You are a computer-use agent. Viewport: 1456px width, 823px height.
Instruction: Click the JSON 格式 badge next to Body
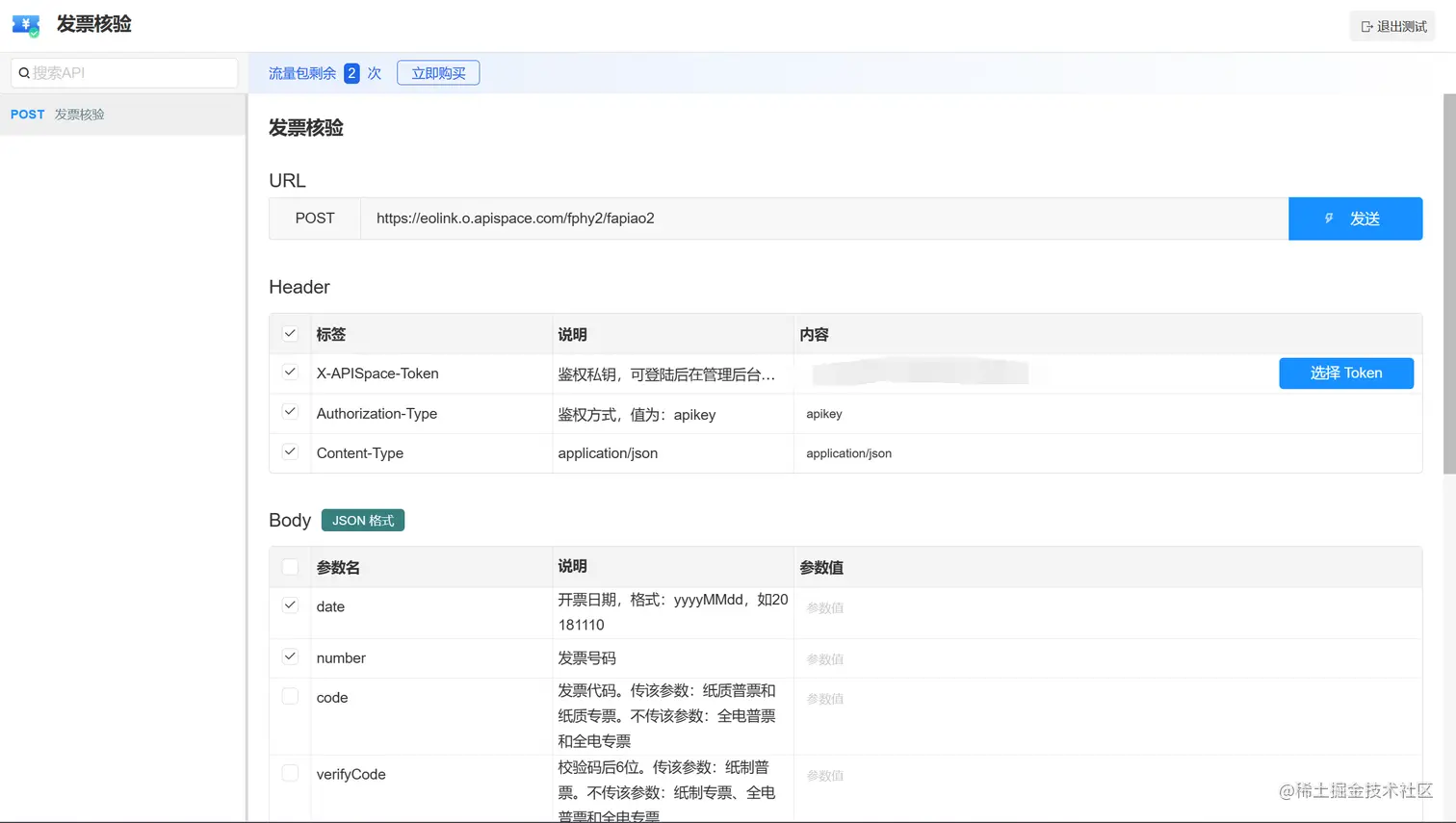tap(363, 521)
